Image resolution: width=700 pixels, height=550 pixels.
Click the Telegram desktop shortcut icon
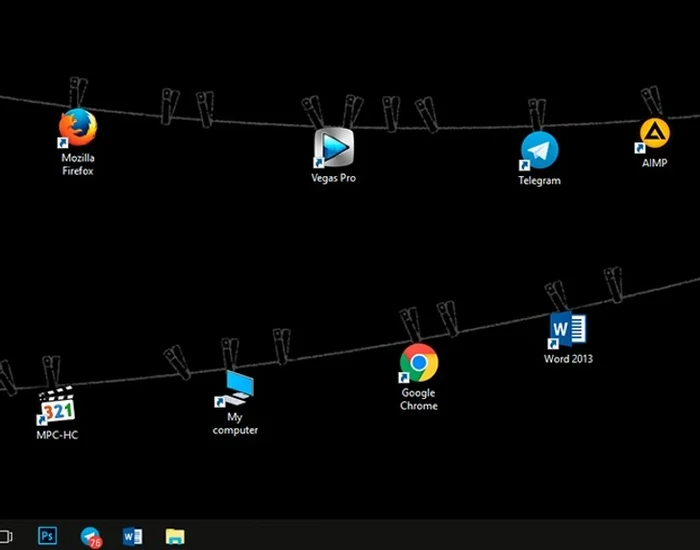click(539, 151)
